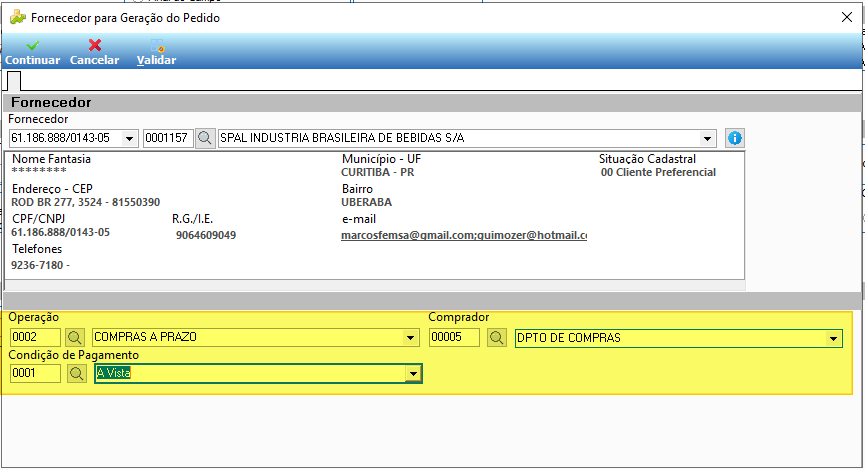The height and width of the screenshot is (469, 865).
Task: Click the supplier code field 0001157
Action: tap(168, 138)
